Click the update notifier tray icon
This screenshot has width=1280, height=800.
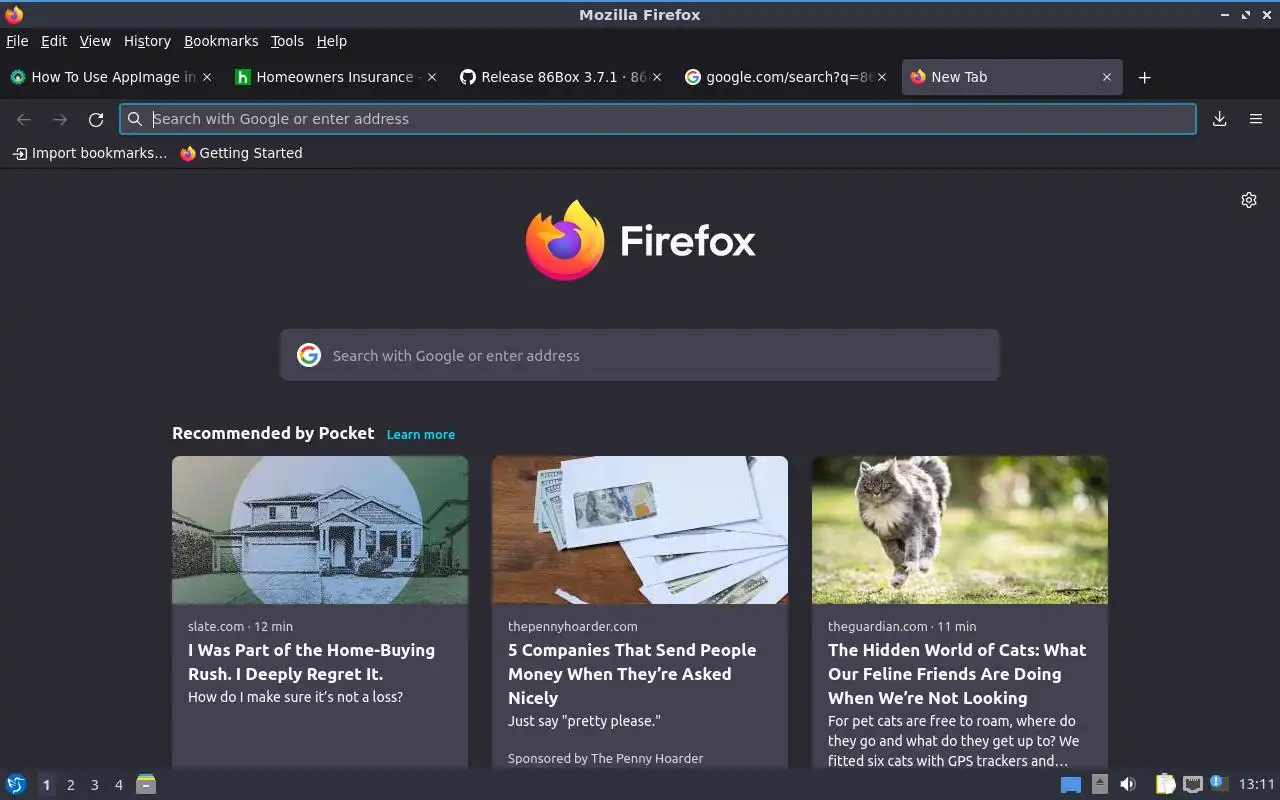(1217, 783)
